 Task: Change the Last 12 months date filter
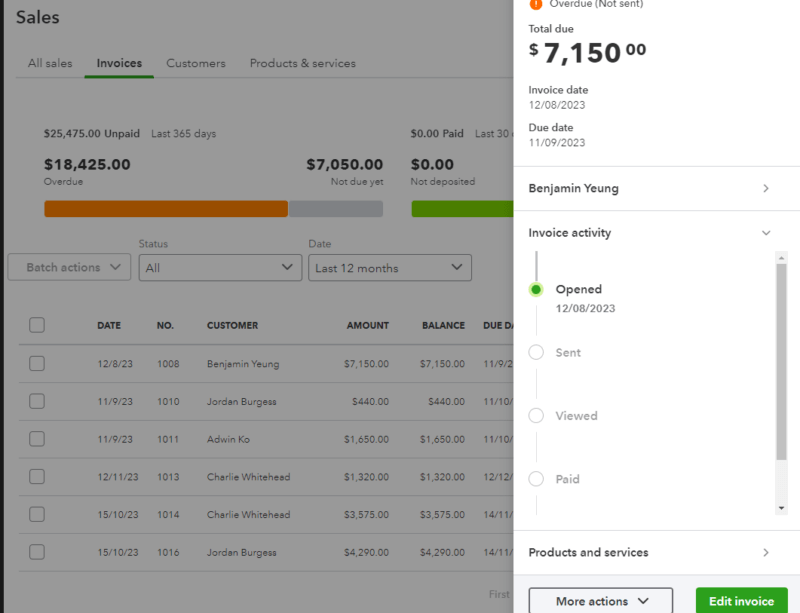coord(390,267)
